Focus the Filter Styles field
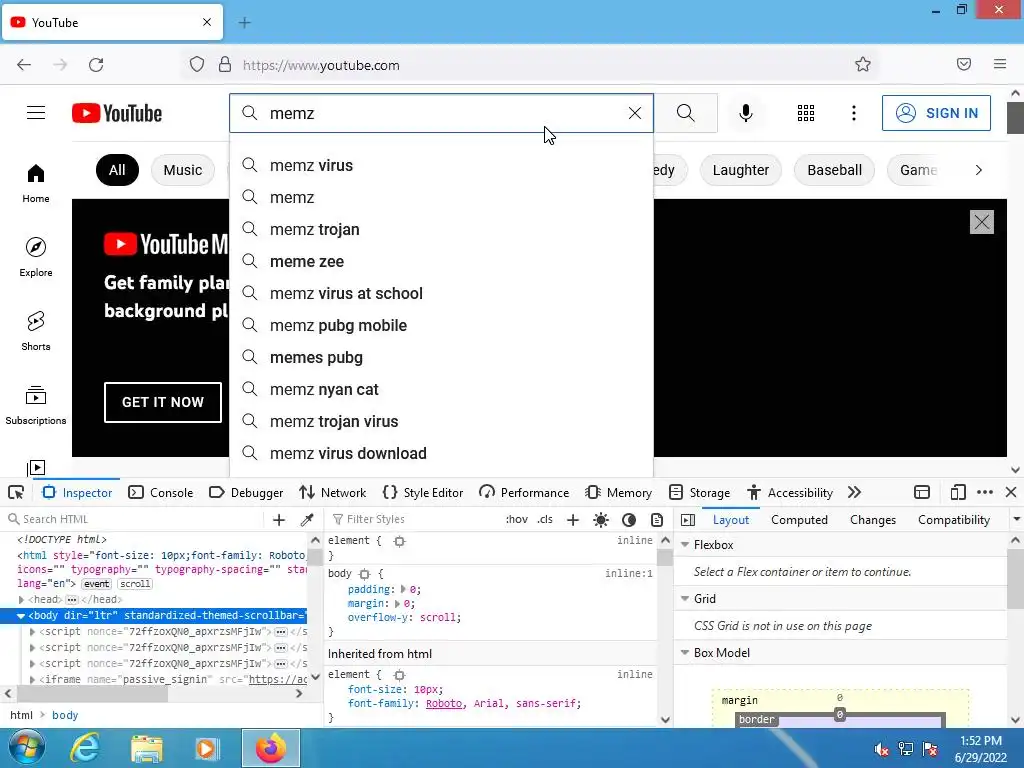 click(x=413, y=519)
